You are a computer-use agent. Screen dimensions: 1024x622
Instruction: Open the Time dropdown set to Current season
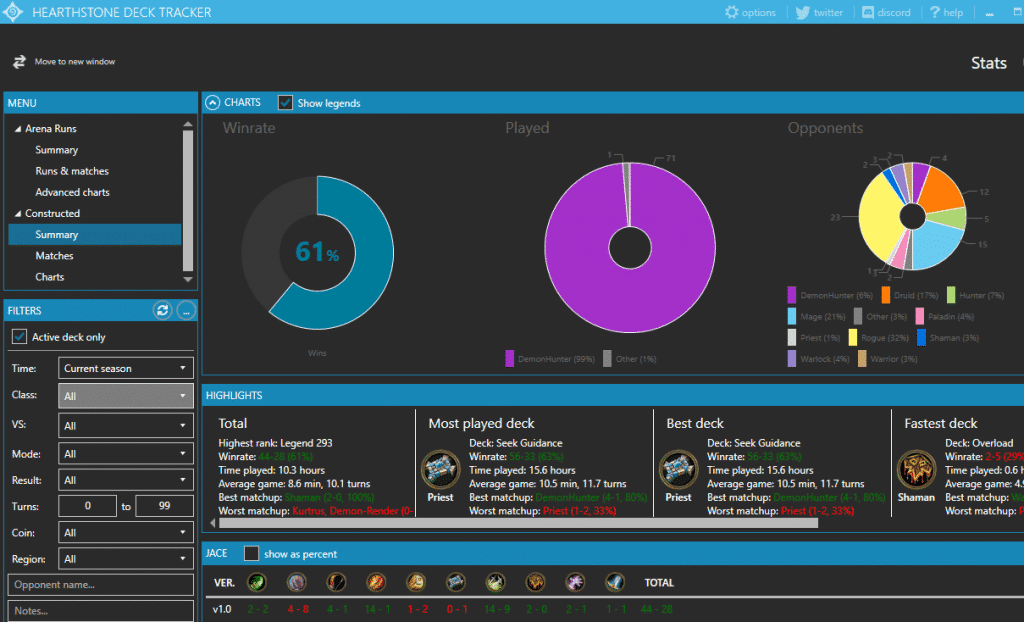[125, 368]
